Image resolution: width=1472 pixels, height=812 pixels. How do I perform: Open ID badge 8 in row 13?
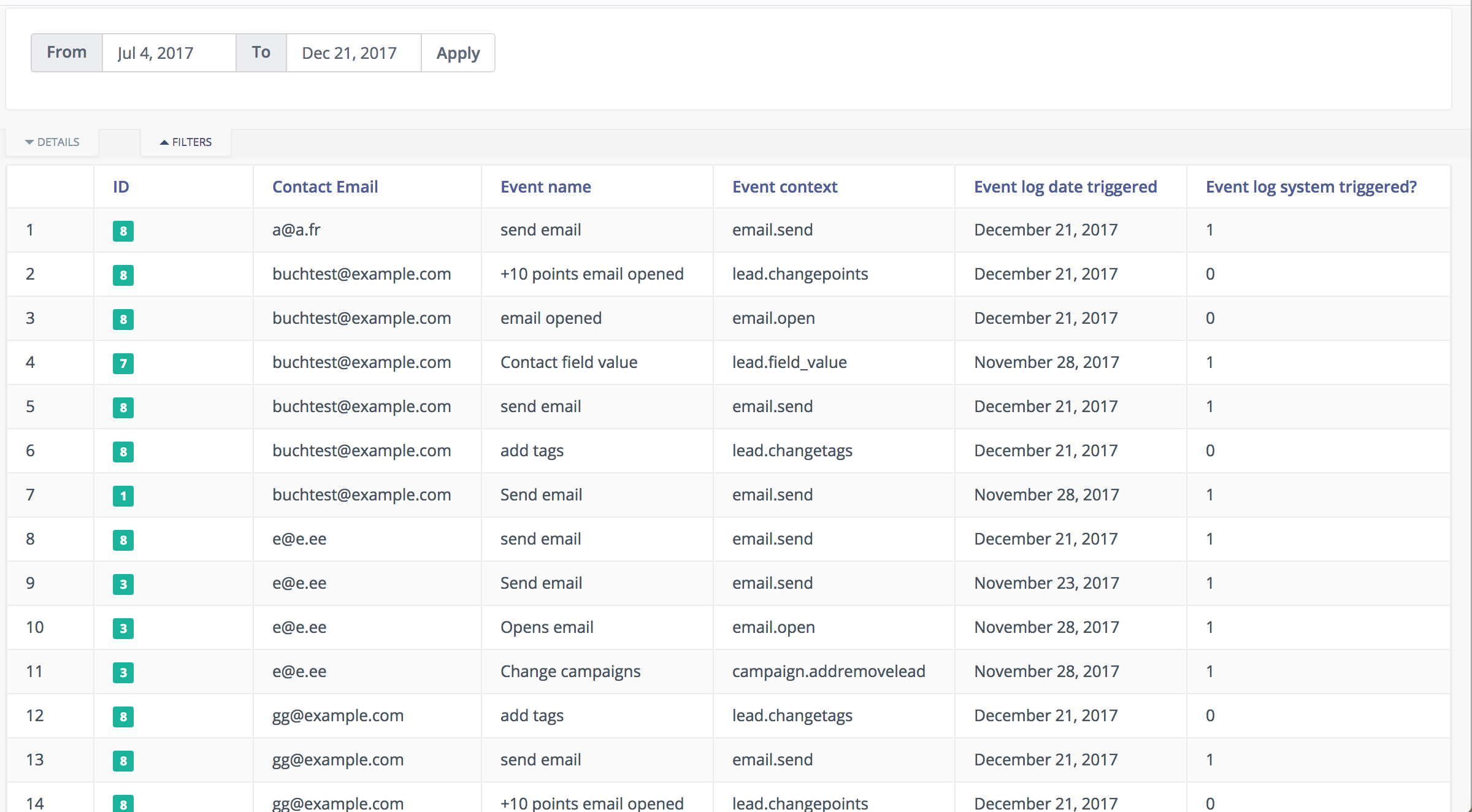[x=123, y=760]
